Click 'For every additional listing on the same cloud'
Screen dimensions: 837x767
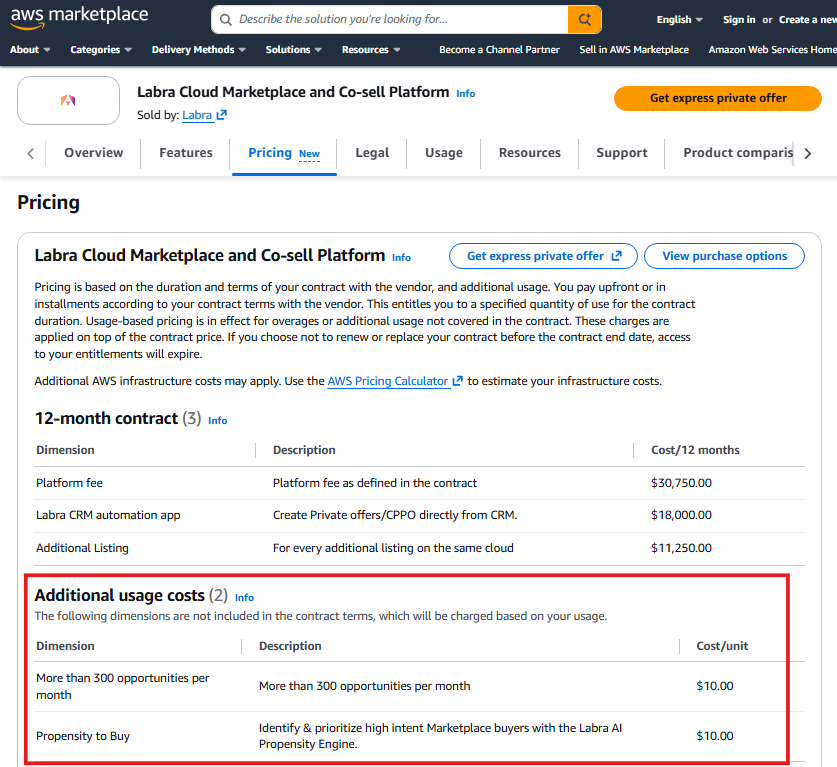tap(393, 548)
